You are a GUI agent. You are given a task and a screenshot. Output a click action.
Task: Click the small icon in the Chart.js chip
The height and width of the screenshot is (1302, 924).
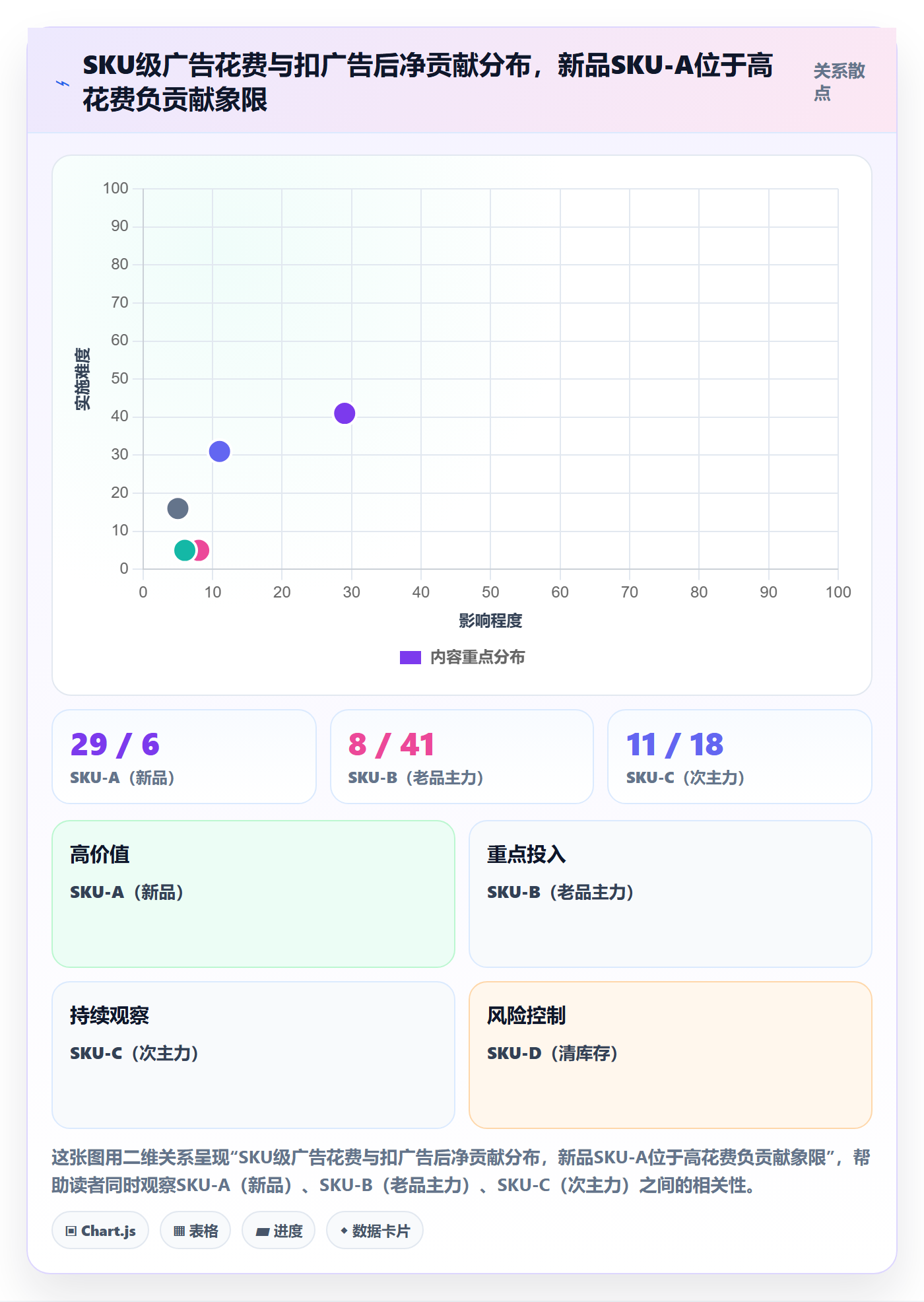tap(71, 1231)
